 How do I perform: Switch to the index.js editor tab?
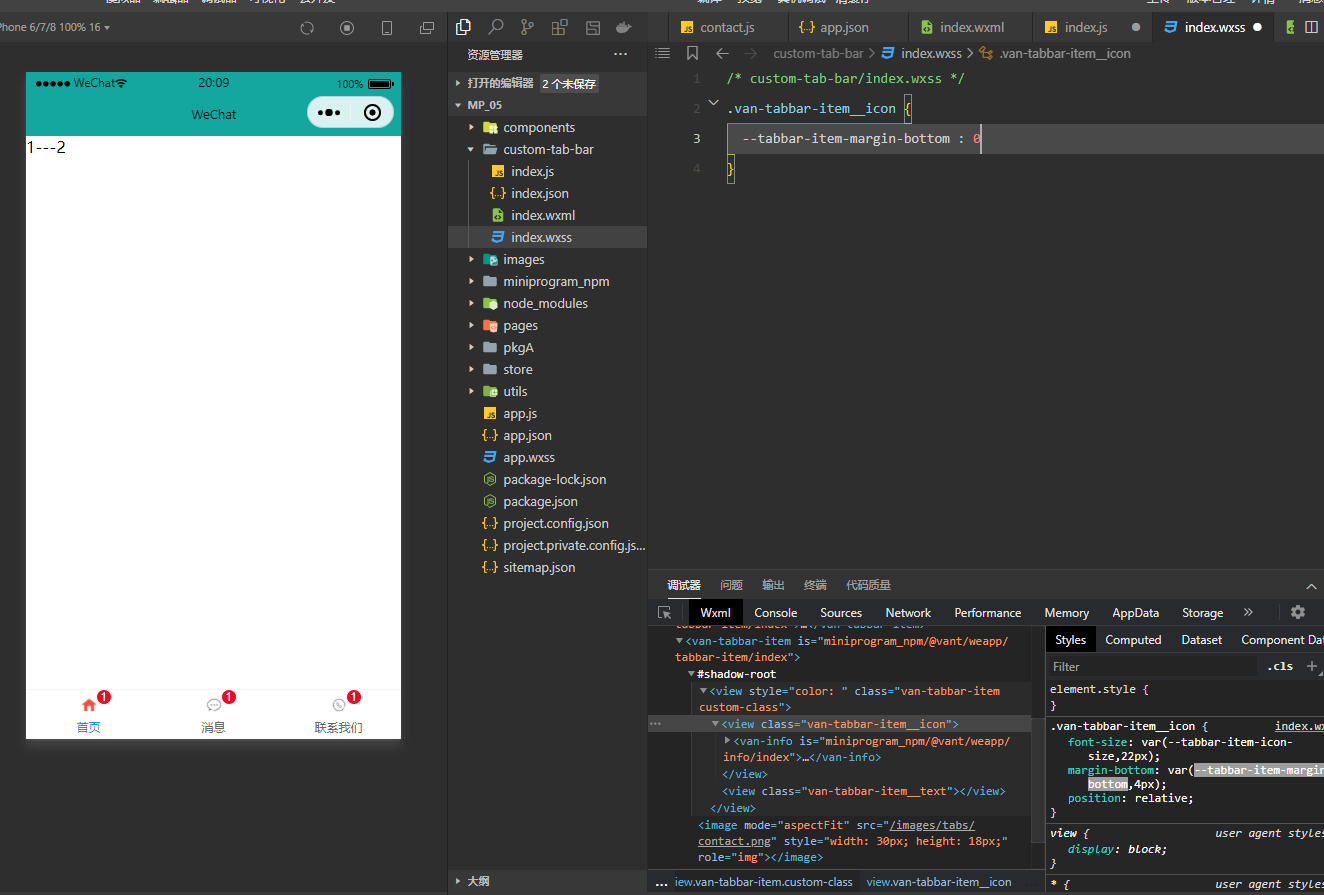1086,27
